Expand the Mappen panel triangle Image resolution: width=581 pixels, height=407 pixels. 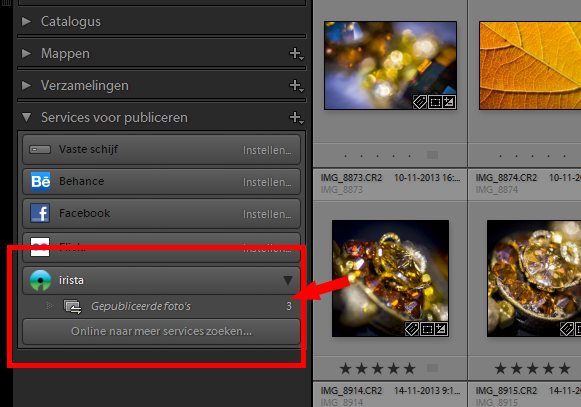click(26, 53)
